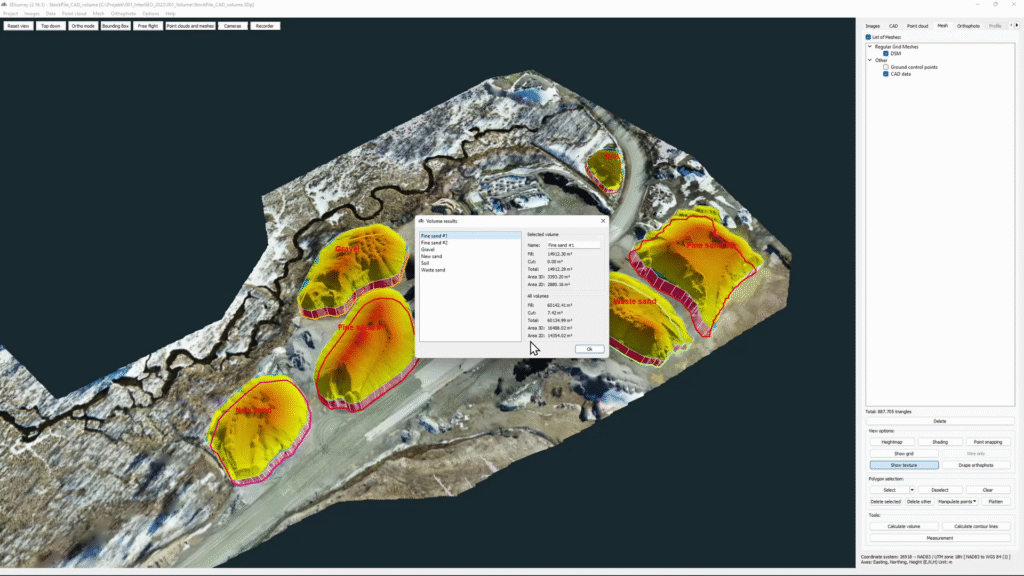Activate Free flight navigation
Screen dimensions: 1024x576
(148, 26)
